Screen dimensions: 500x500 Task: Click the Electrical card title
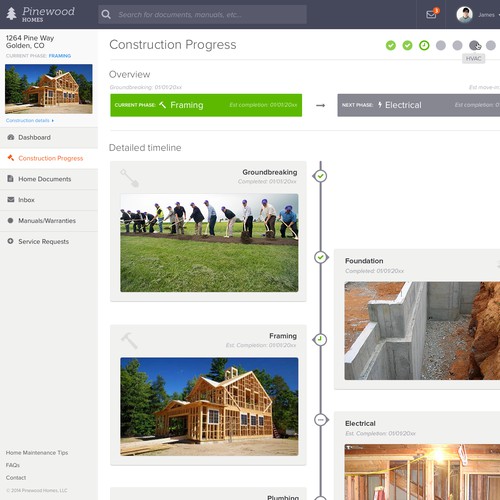(x=360, y=423)
